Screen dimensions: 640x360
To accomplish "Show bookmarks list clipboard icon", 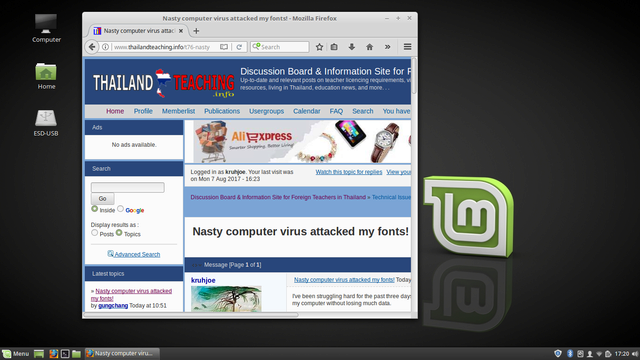I will pyautogui.click(x=334, y=47).
